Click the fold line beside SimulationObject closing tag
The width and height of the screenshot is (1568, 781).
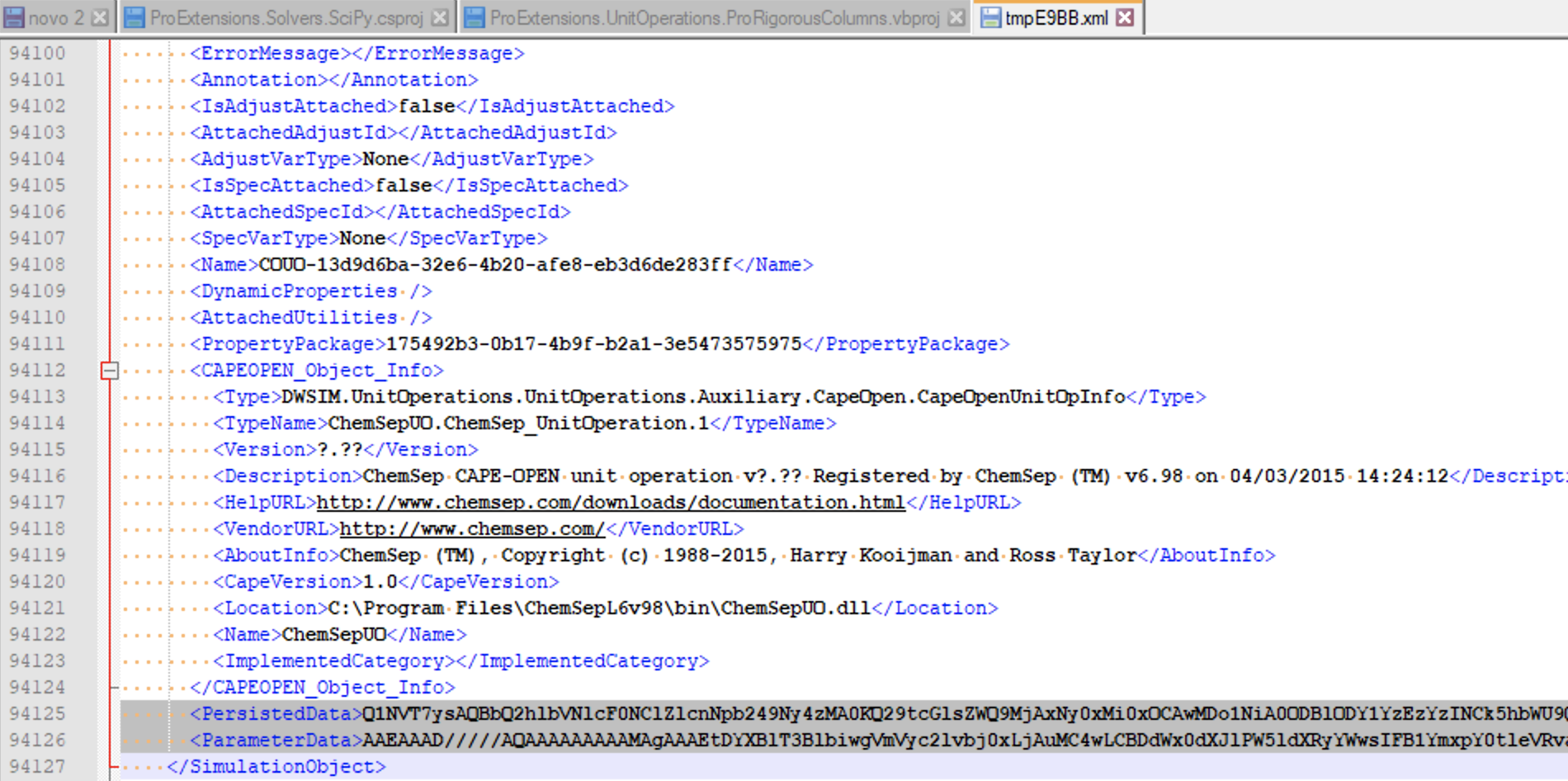click(109, 766)
